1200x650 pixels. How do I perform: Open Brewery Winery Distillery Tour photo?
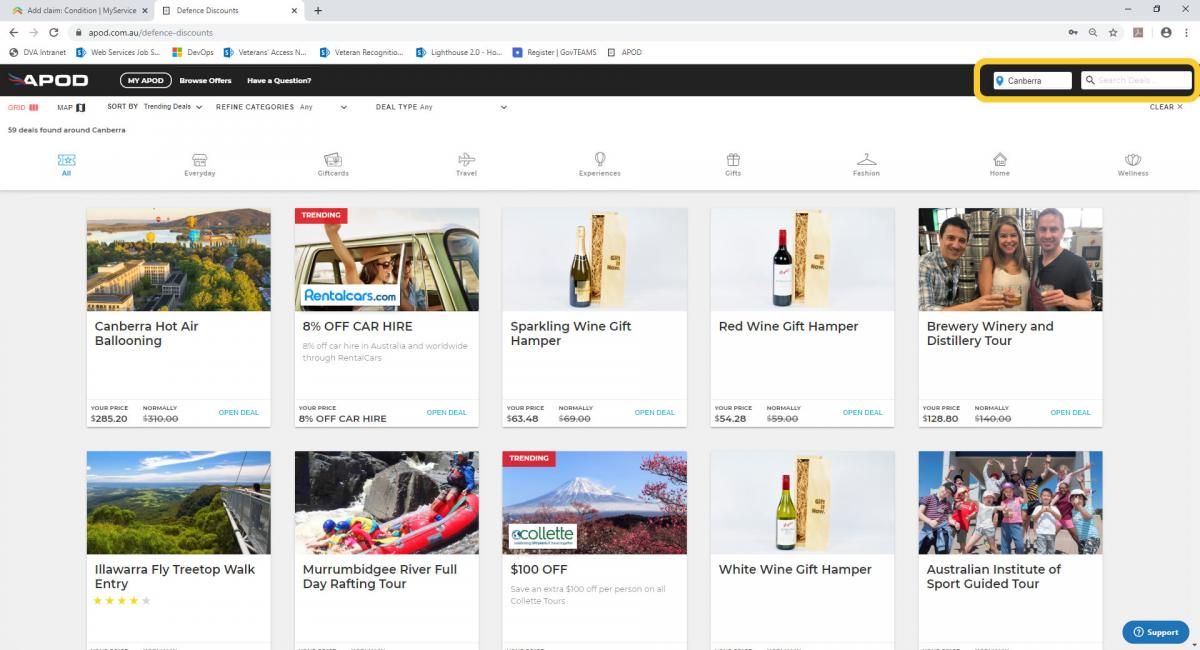[1011, 259]
